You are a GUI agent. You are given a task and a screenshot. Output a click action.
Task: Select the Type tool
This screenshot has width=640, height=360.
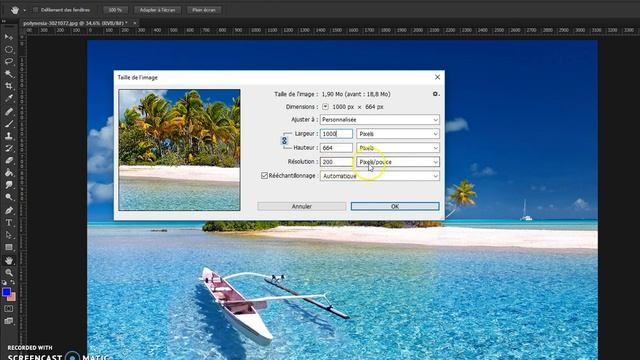[x=9, y=223]
